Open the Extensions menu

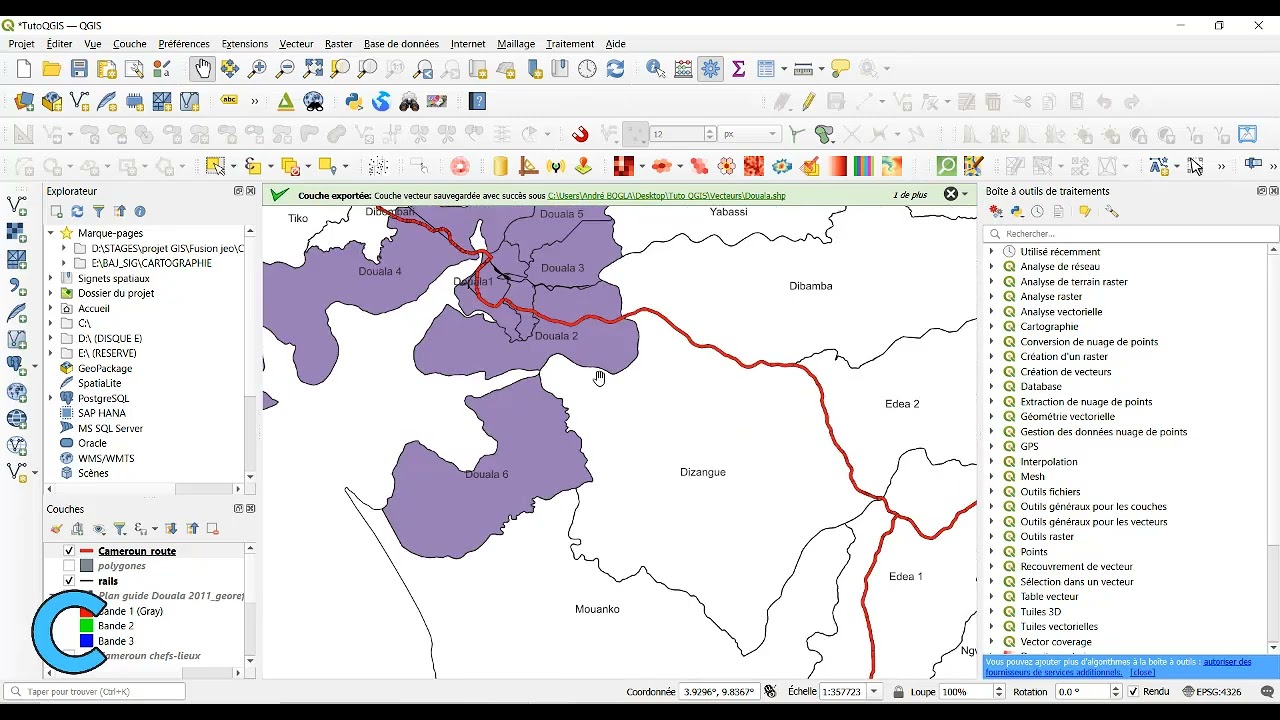click(245, 44)
